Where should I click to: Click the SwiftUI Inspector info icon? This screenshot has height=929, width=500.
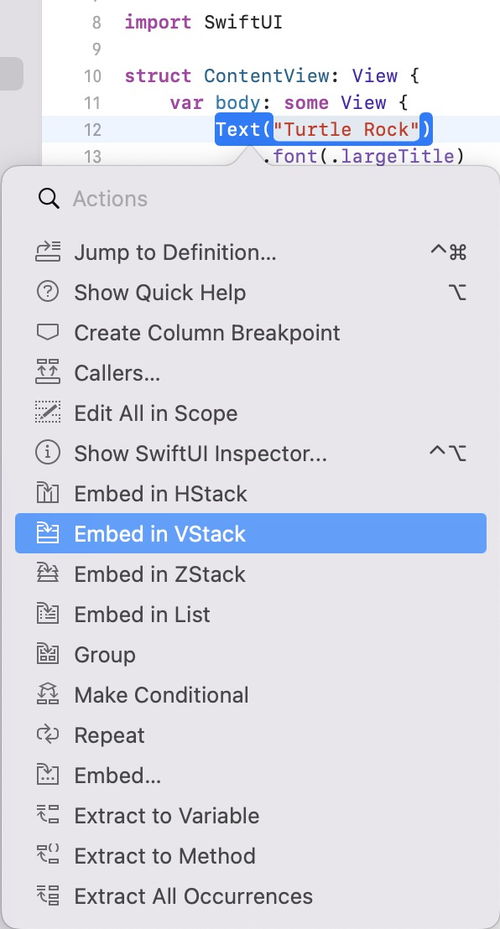click(48, 453)
